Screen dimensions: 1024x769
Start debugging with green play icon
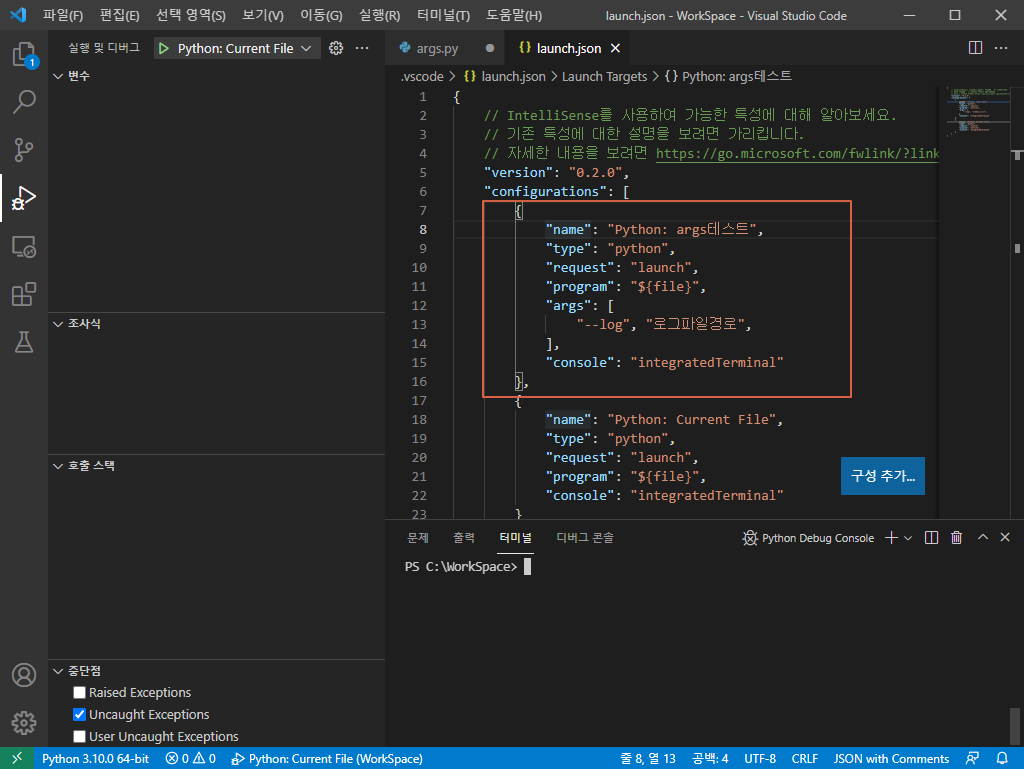pyautogui.click(x=164, y=48)
